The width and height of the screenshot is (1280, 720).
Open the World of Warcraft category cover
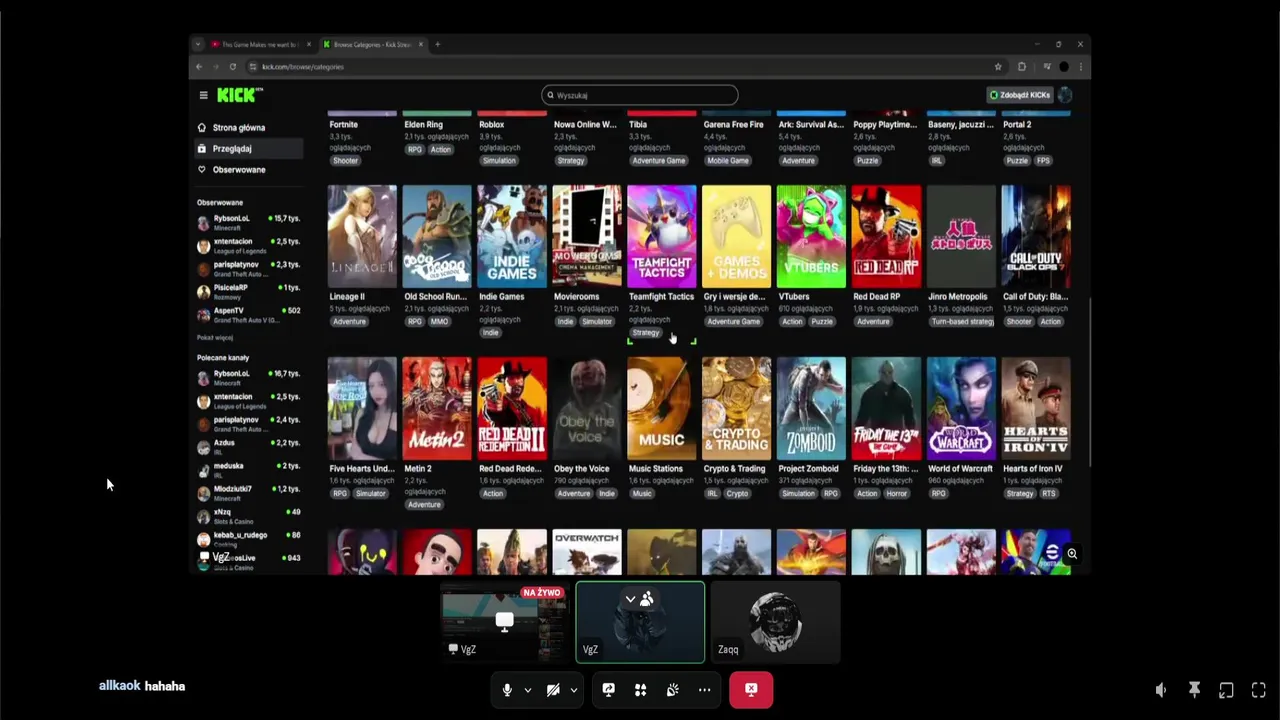pyautogui.click(x=961, y=408)
